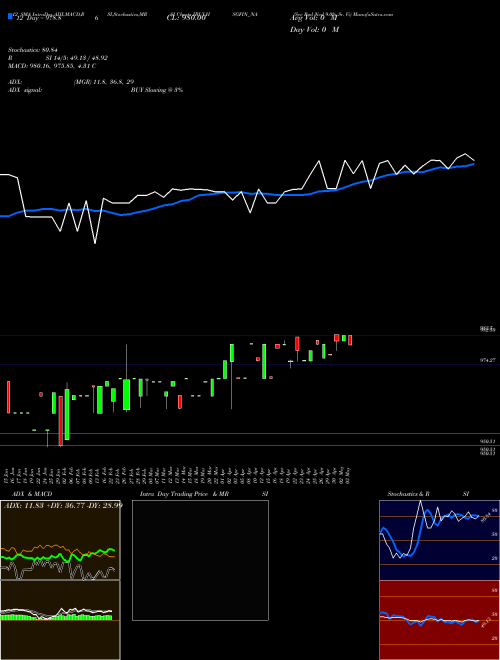Click the last red candlestick on the chart
The width and height of the screenshot is (500, 660).
pyautogui.click(x=350, y=340)
